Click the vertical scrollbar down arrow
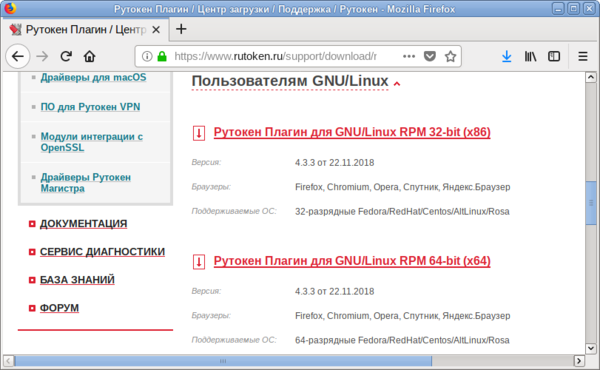 point(590,348)
